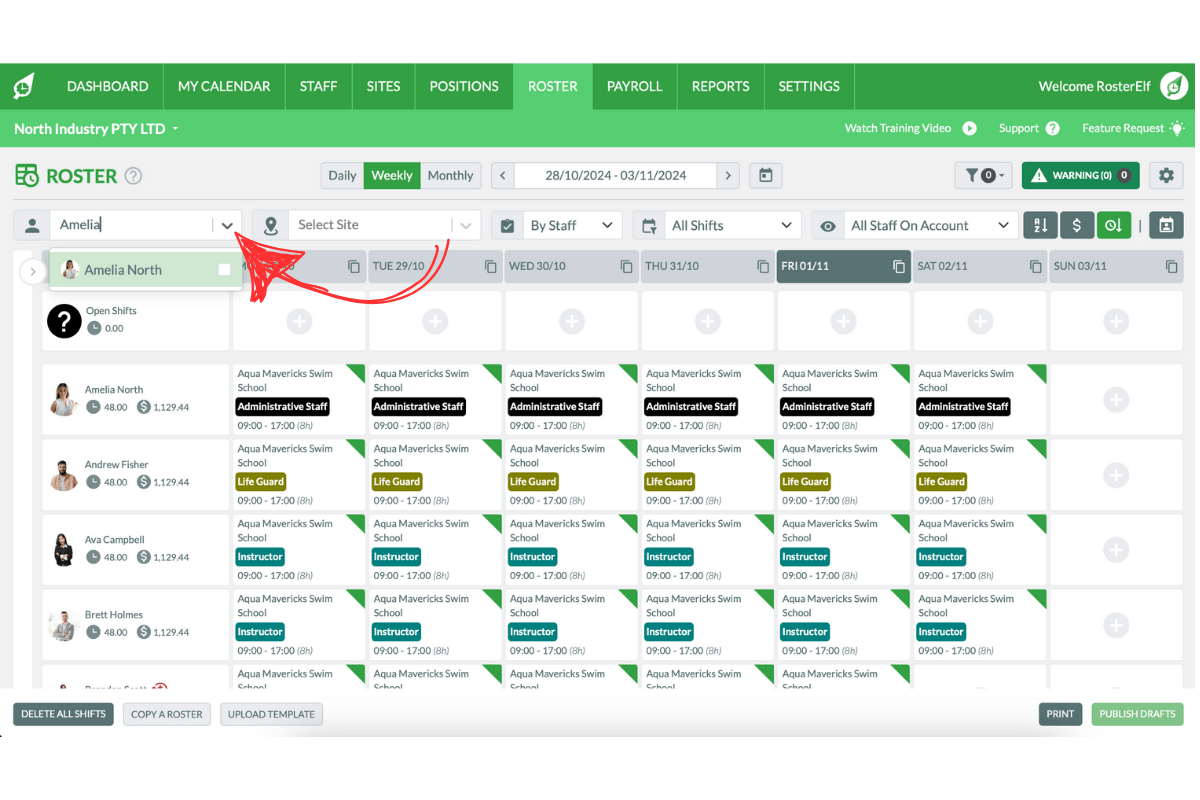Open the Positions menu
1200x800 pixels.
(x=464, y=86)
